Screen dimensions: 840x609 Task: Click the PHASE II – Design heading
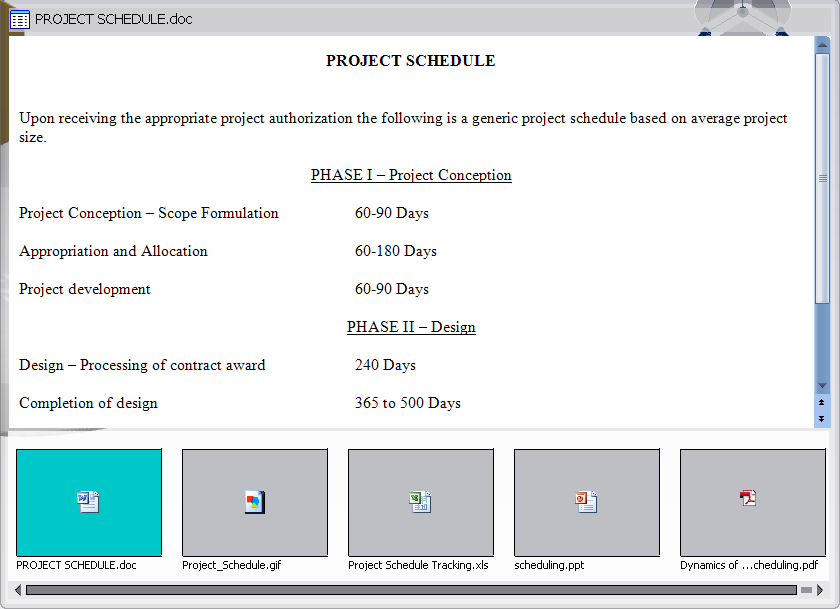(411, 327)
